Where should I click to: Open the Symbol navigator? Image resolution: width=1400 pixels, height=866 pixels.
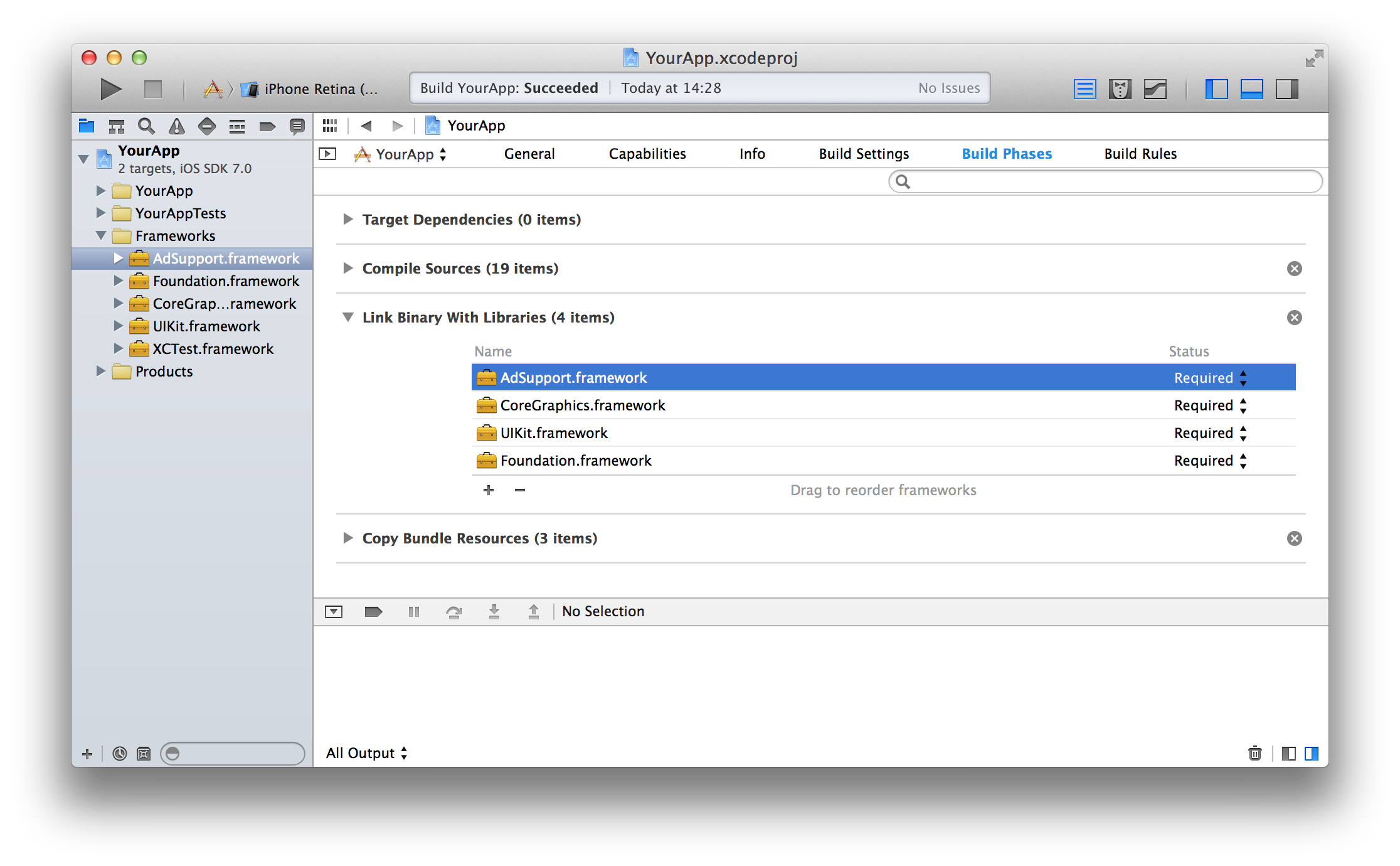(117, 126)
